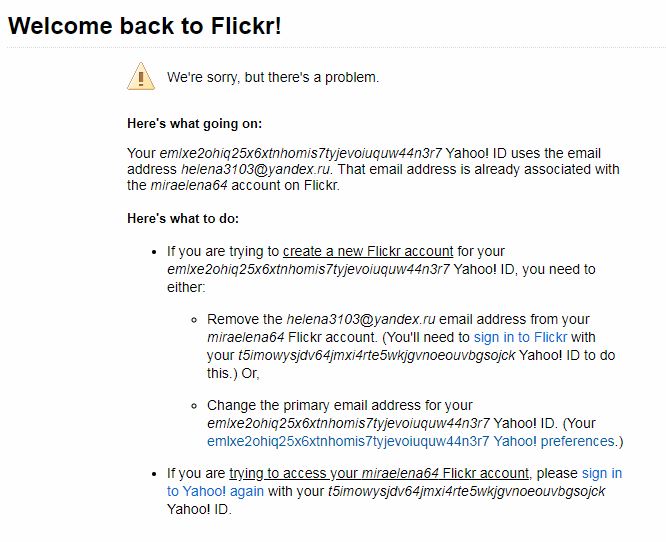666x542 pixels.
Task: Click the solid bullet before 'If you are trying to create'
Action: click(154, 252)
